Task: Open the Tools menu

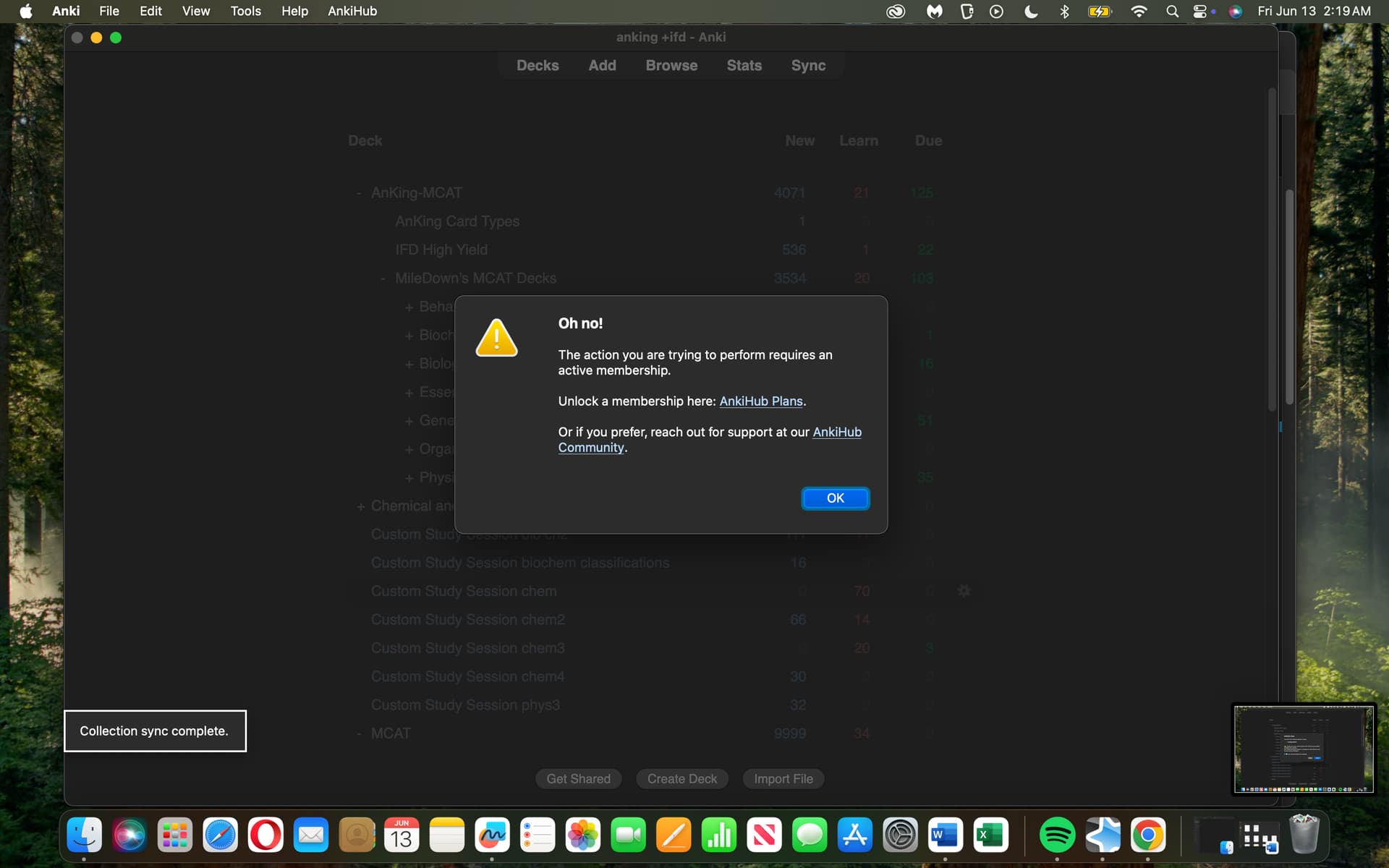Action: click(245, 11)
